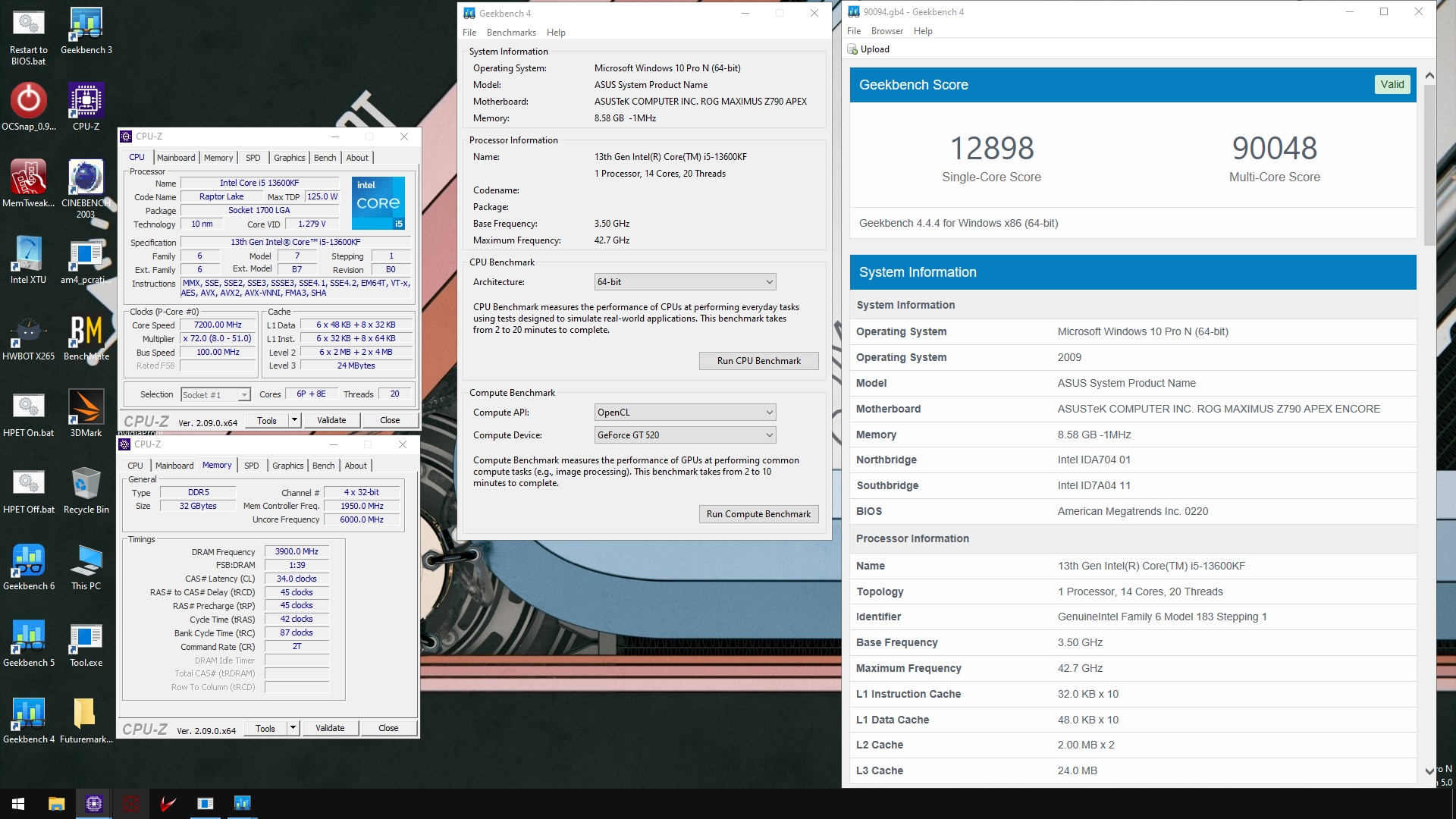Open File menu in Geekbench 4 window

point(469,33)
